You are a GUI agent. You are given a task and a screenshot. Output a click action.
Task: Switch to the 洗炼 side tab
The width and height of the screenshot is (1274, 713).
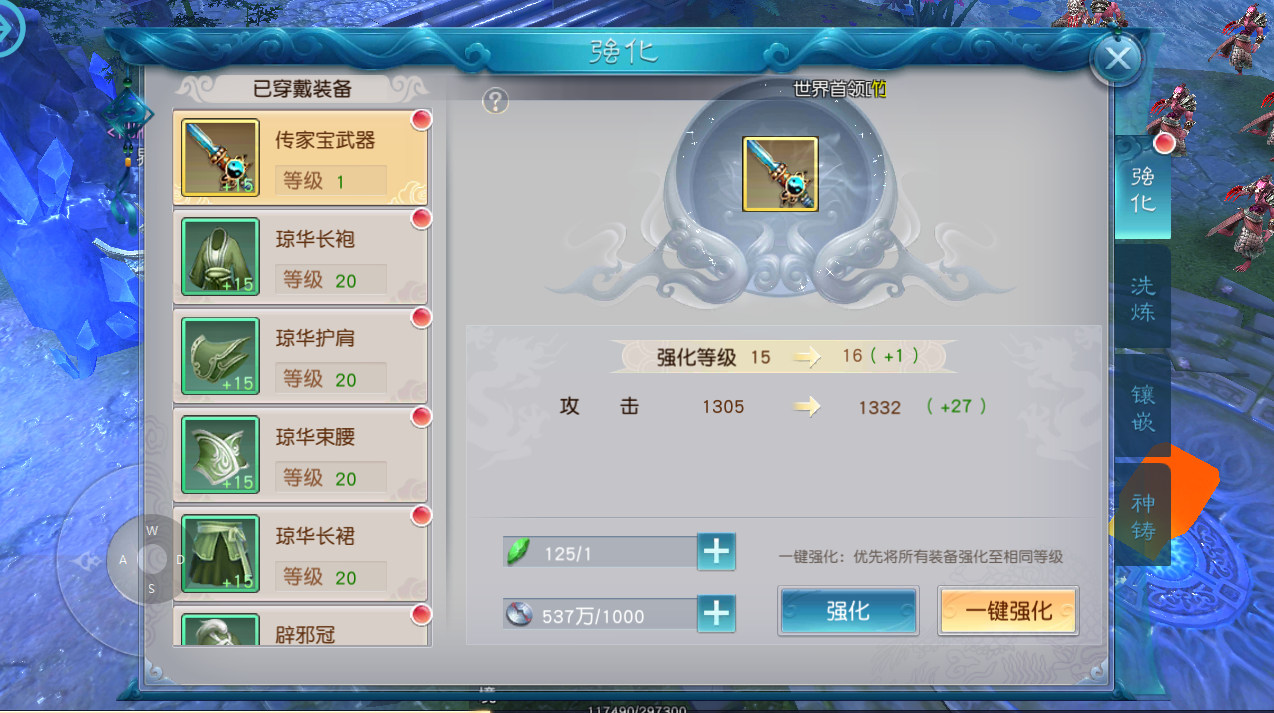1143,298
